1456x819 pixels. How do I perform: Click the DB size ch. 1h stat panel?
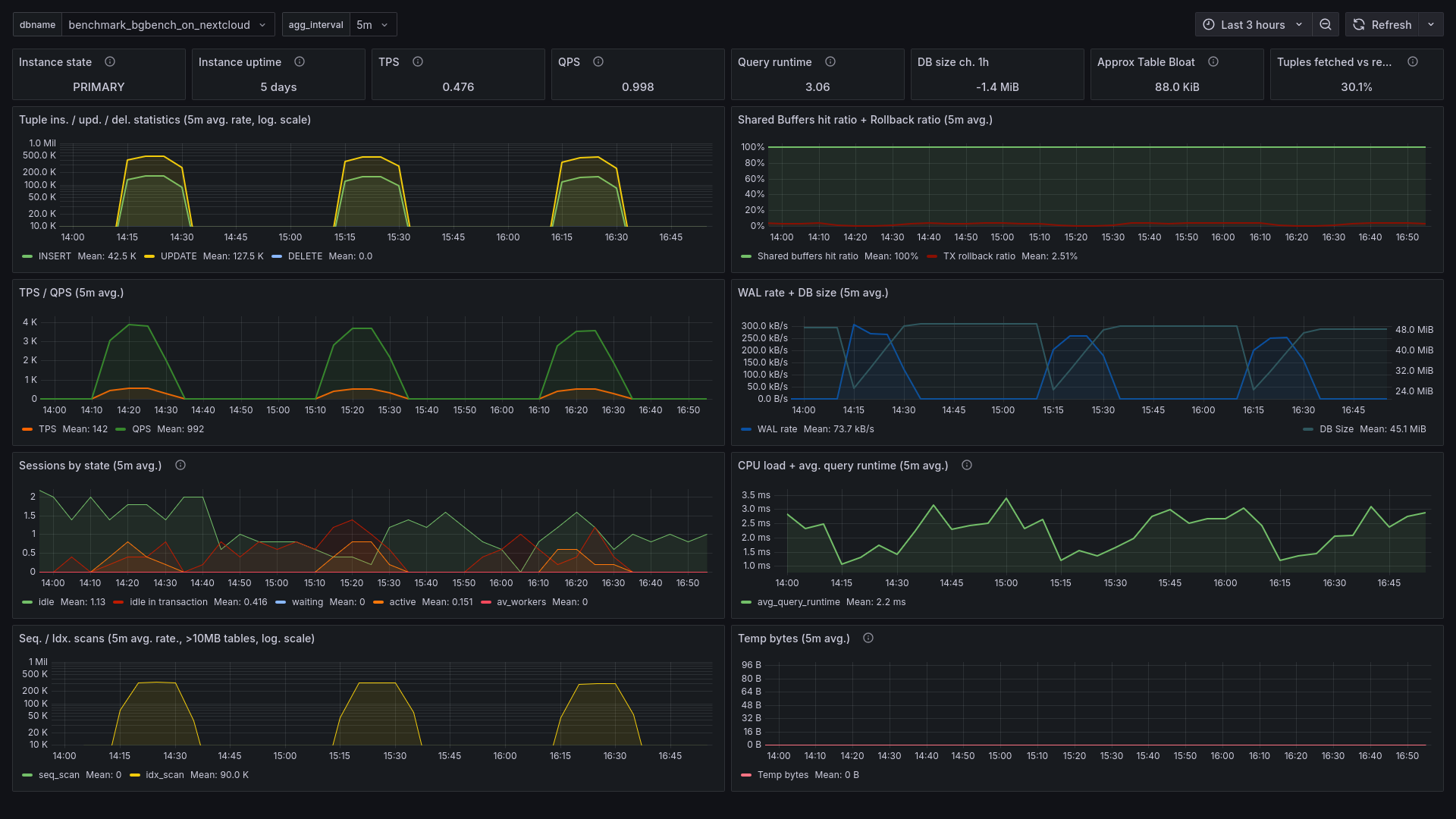(997, 74)
